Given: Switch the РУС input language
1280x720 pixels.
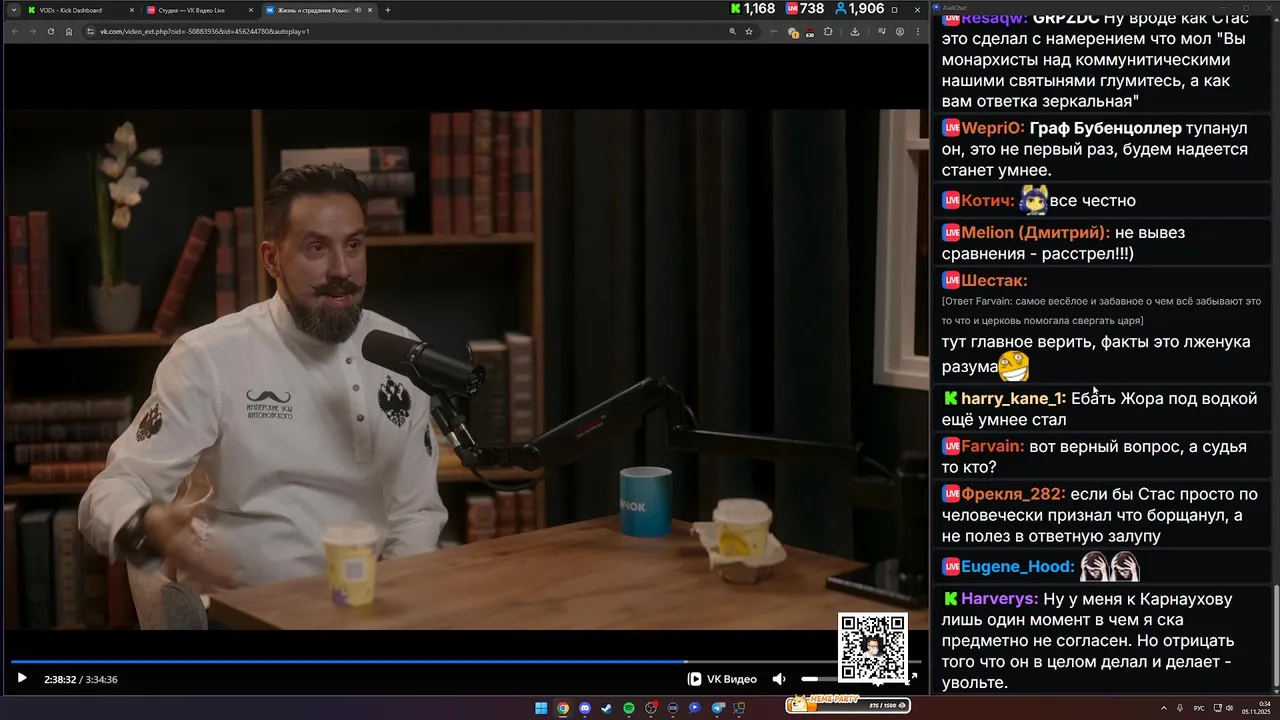Looking at the screenshot, I should [1199, 708].
